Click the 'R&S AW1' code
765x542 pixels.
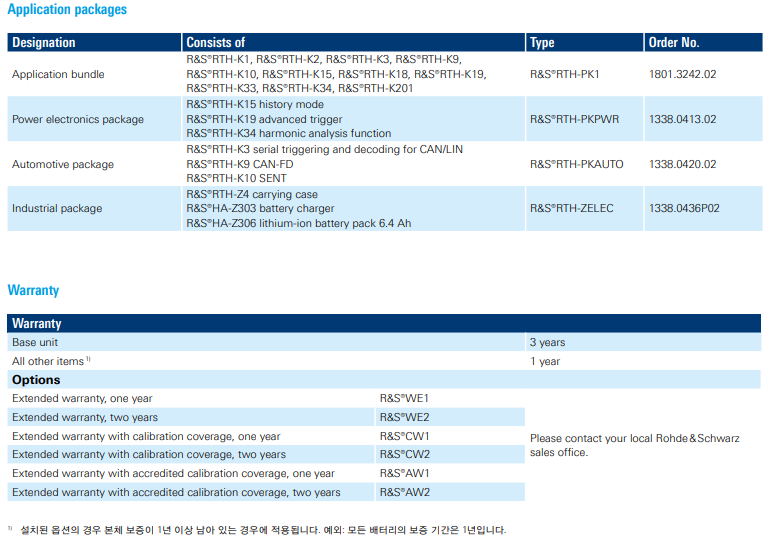(x=404, y=474)
